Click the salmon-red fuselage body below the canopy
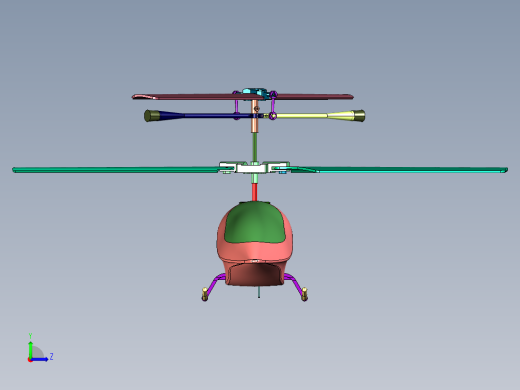 [255, 252]
